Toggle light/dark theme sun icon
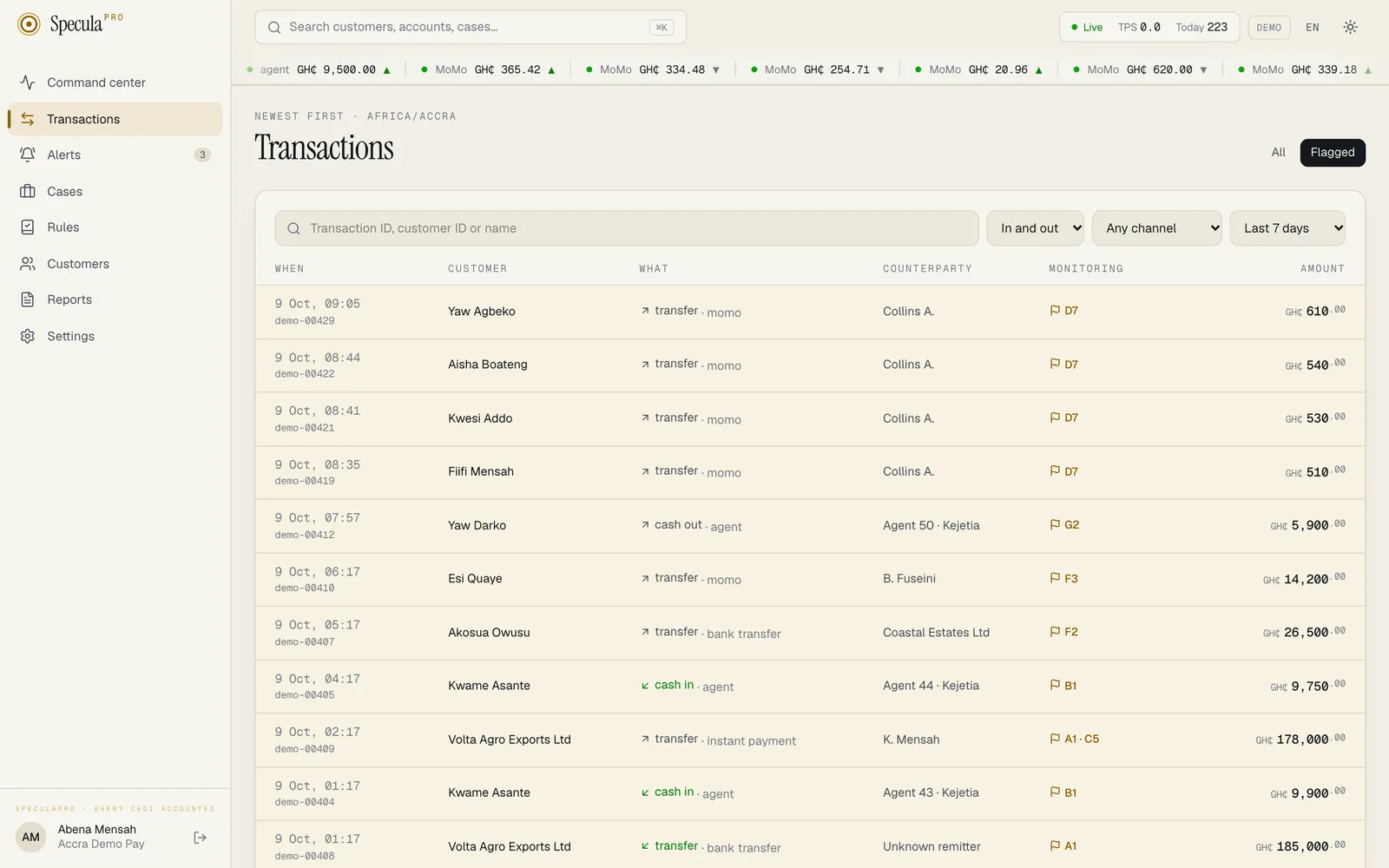 tap(1350, 27)
